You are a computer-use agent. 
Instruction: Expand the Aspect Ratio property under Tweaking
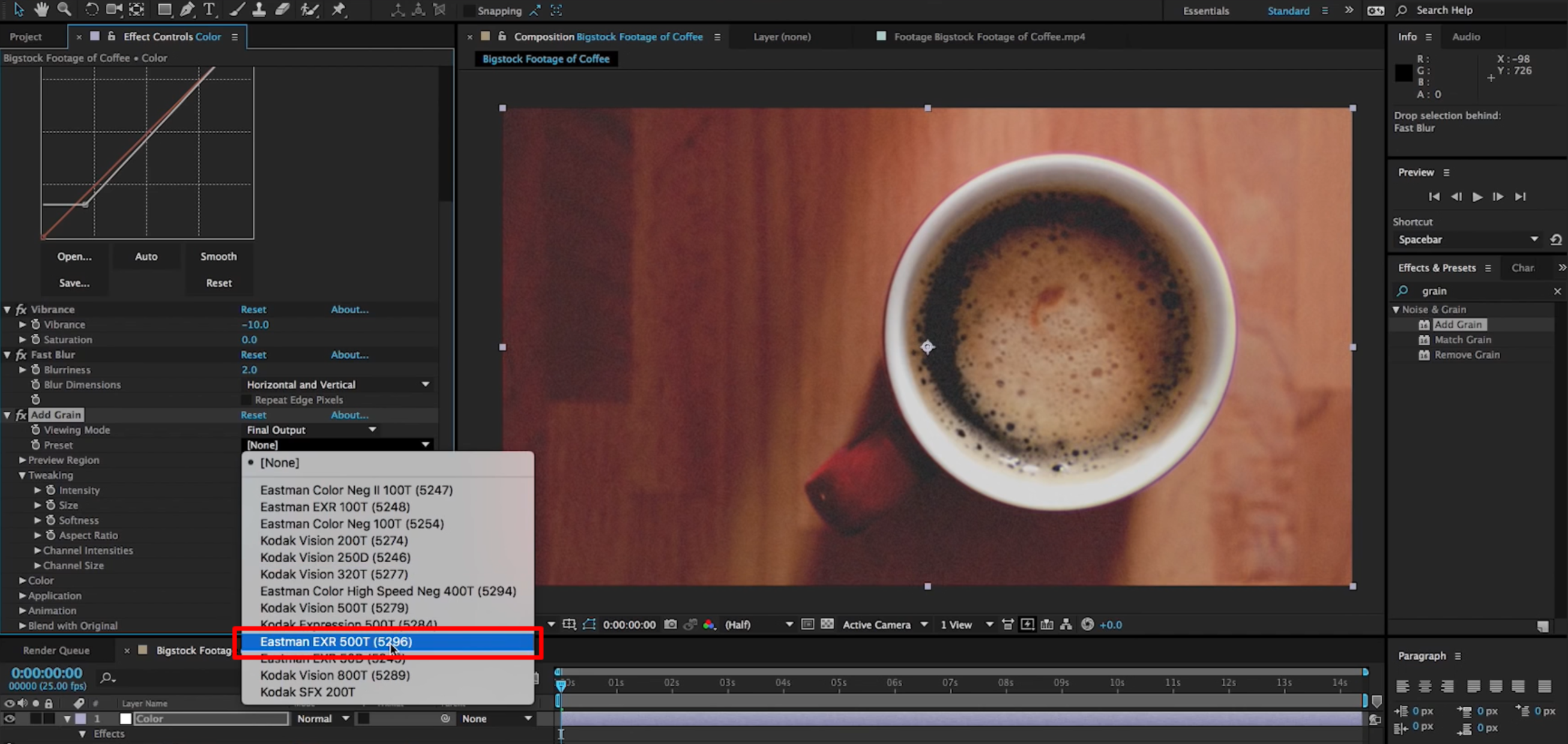[x=37, y=535]
